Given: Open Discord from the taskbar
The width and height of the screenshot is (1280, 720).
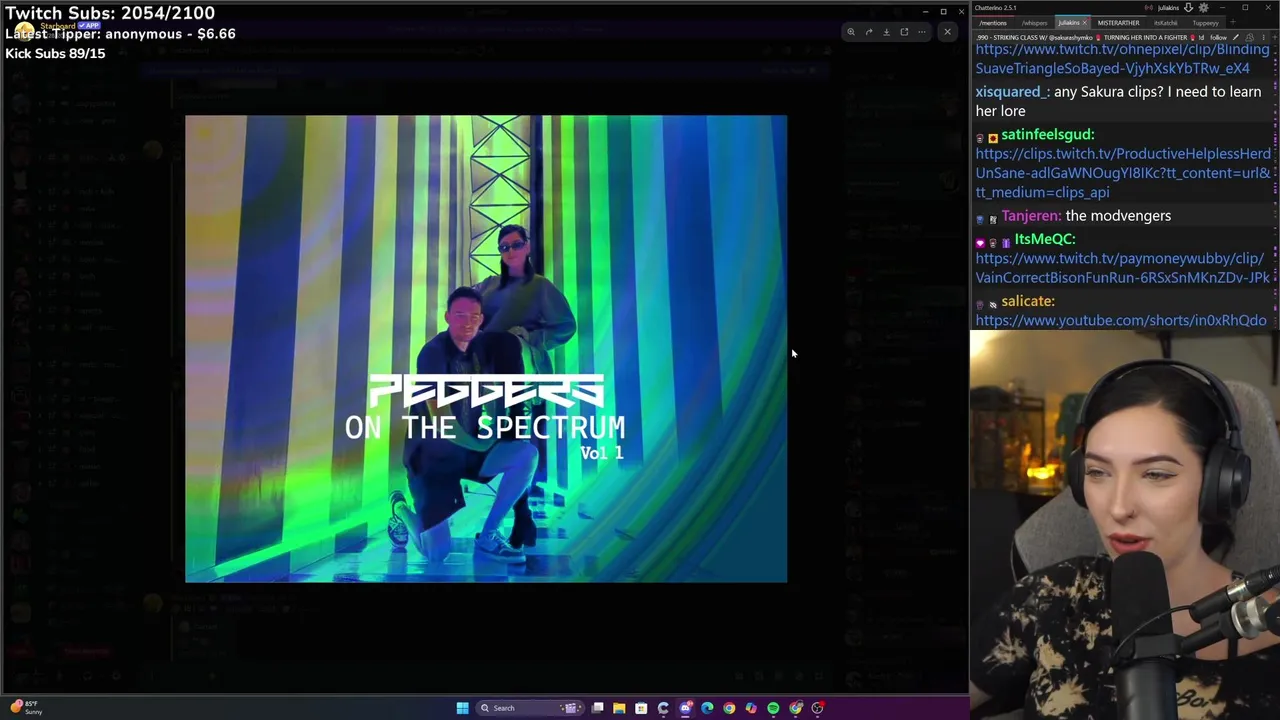Looking at the screenshot, I should (x=685, y=708).
